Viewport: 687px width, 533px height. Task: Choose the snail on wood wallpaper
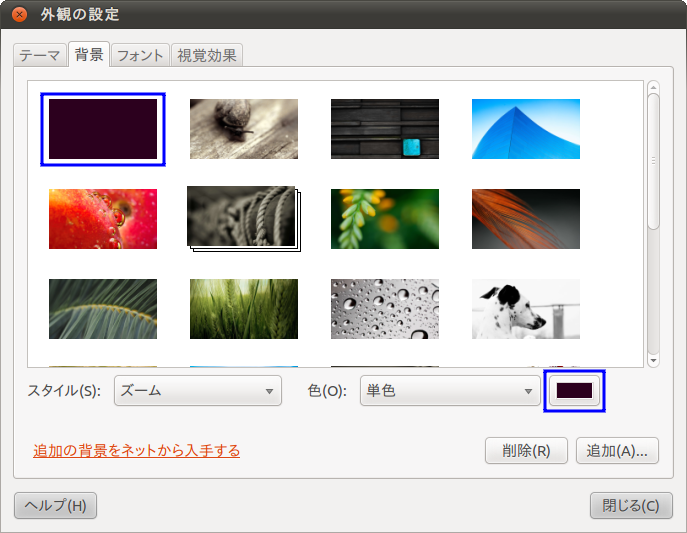point(244,129)
